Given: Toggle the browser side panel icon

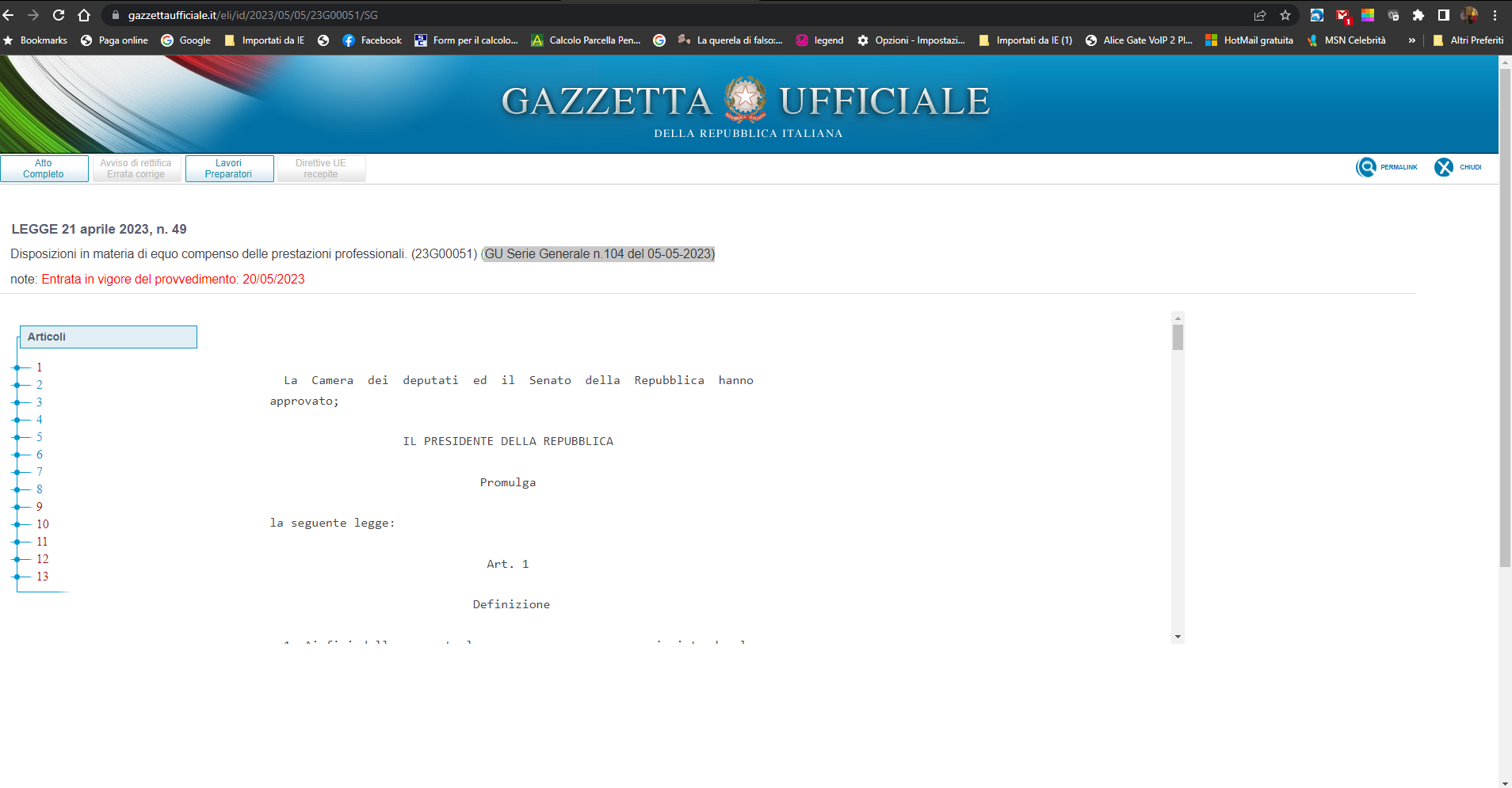Looking at the screenshot, I should point(1444,15).
